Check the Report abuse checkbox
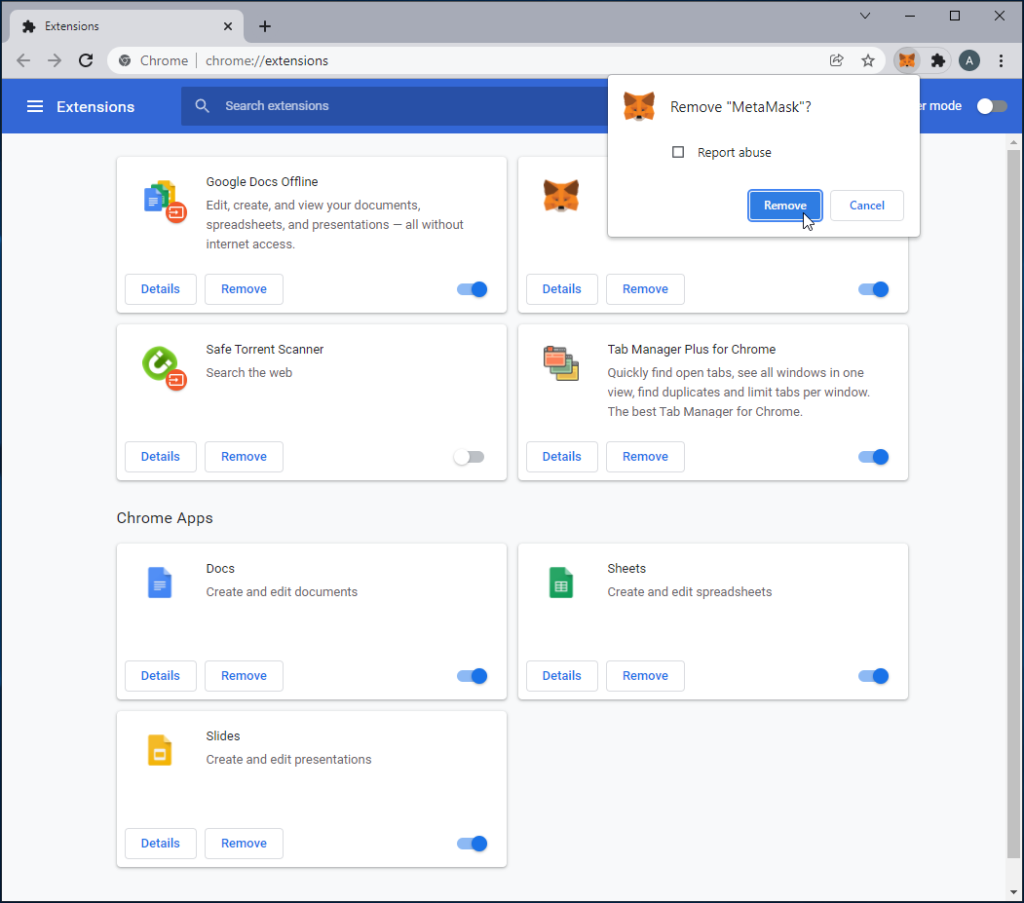This screenshot has width=1024, height=903. [678, 153]
